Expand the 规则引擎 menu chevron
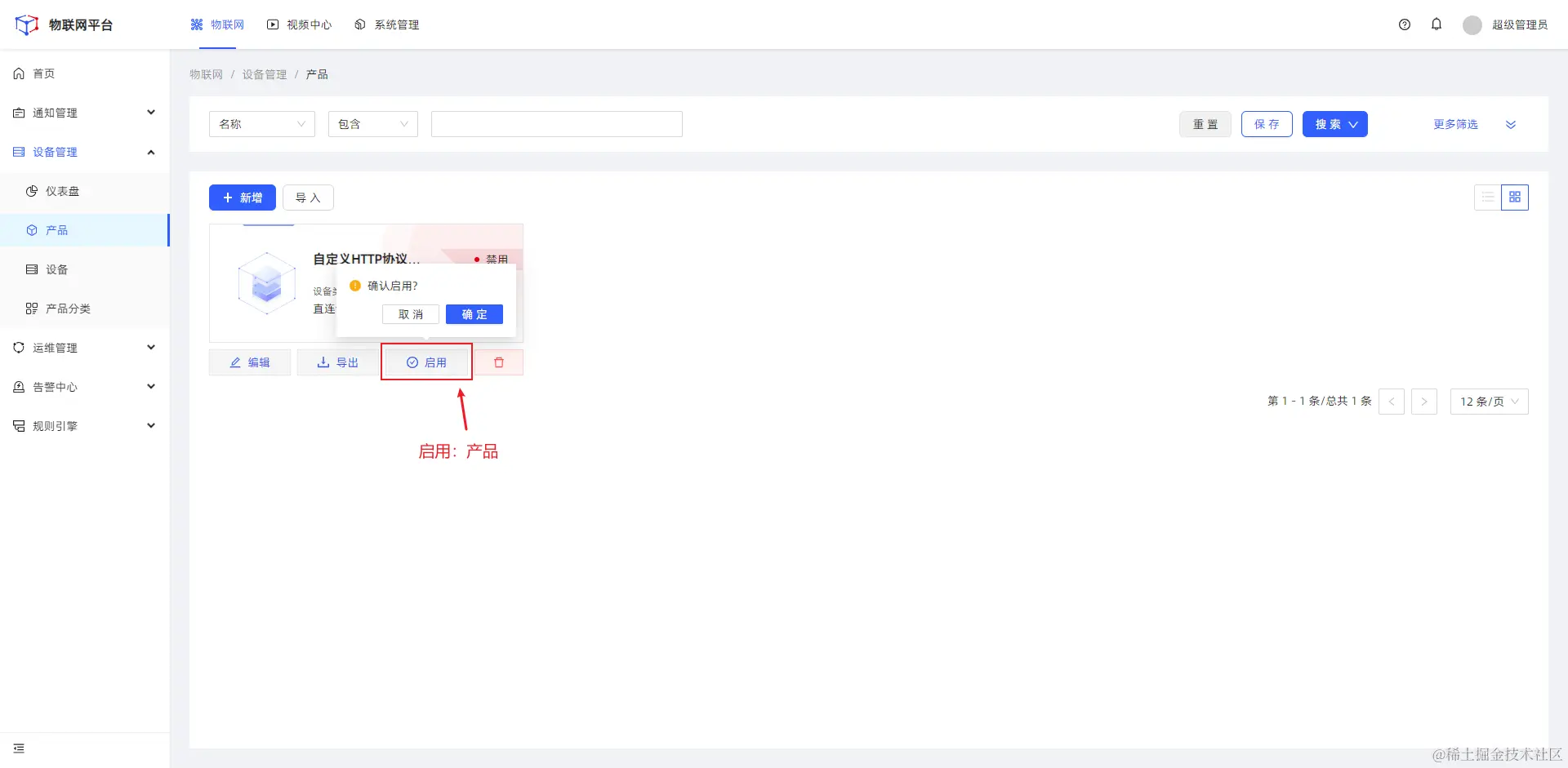1568x768 pixels. [x=151, y=426]
